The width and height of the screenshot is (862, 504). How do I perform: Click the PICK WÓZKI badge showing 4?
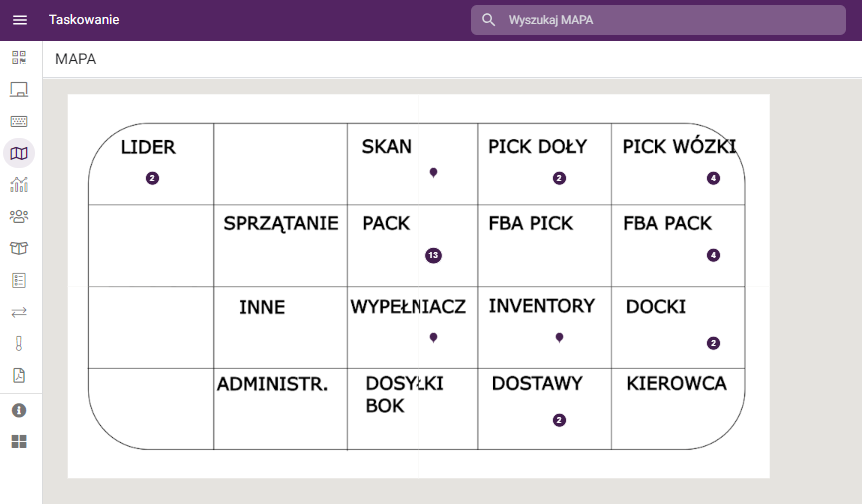(713, 179)
